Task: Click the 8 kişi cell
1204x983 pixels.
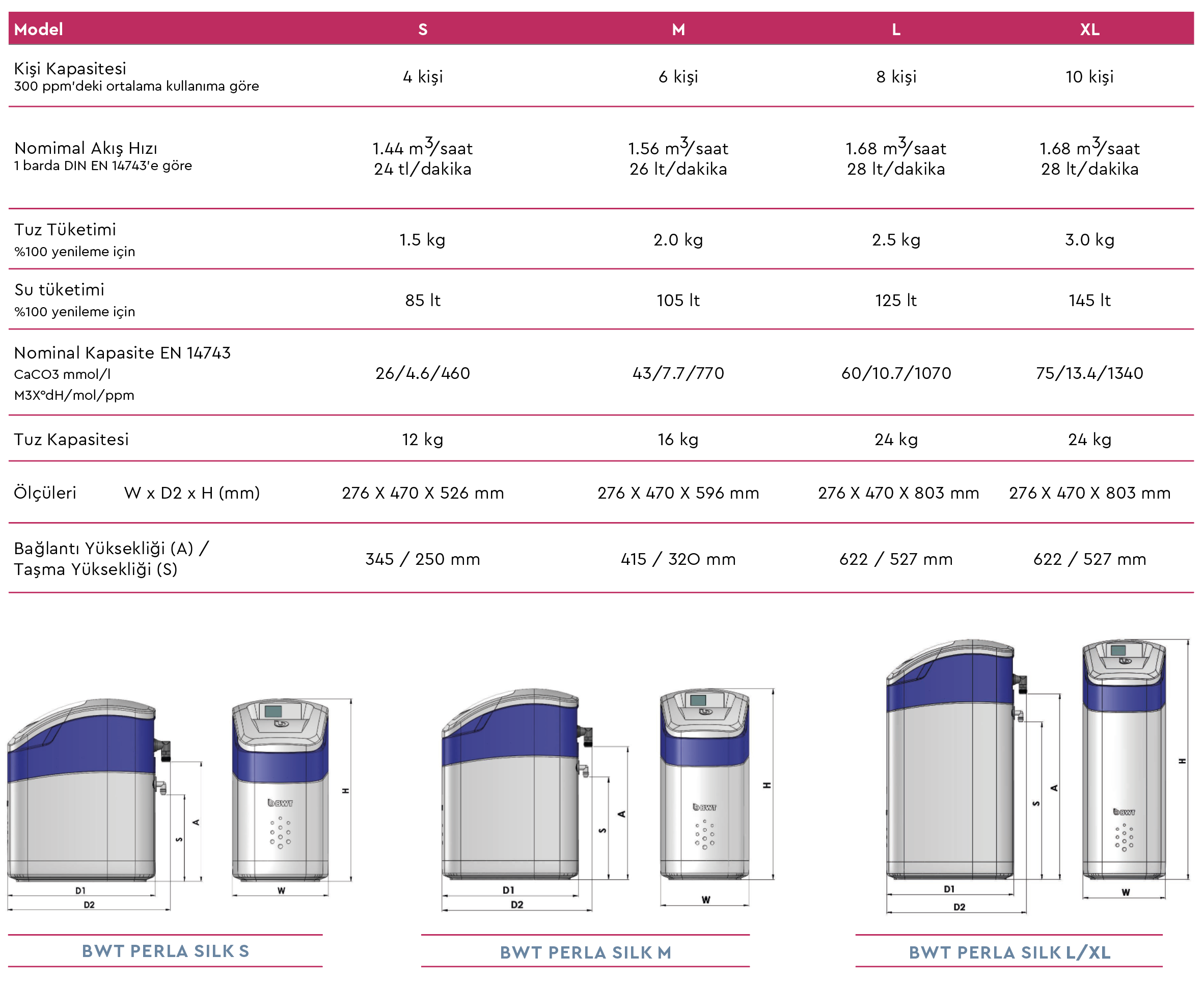Action: [x=896, y=76]
